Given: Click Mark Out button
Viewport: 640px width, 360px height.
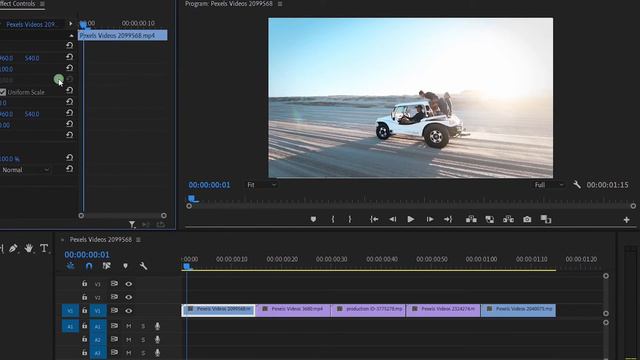Looking at the screenshot, I should click(350, 219).
